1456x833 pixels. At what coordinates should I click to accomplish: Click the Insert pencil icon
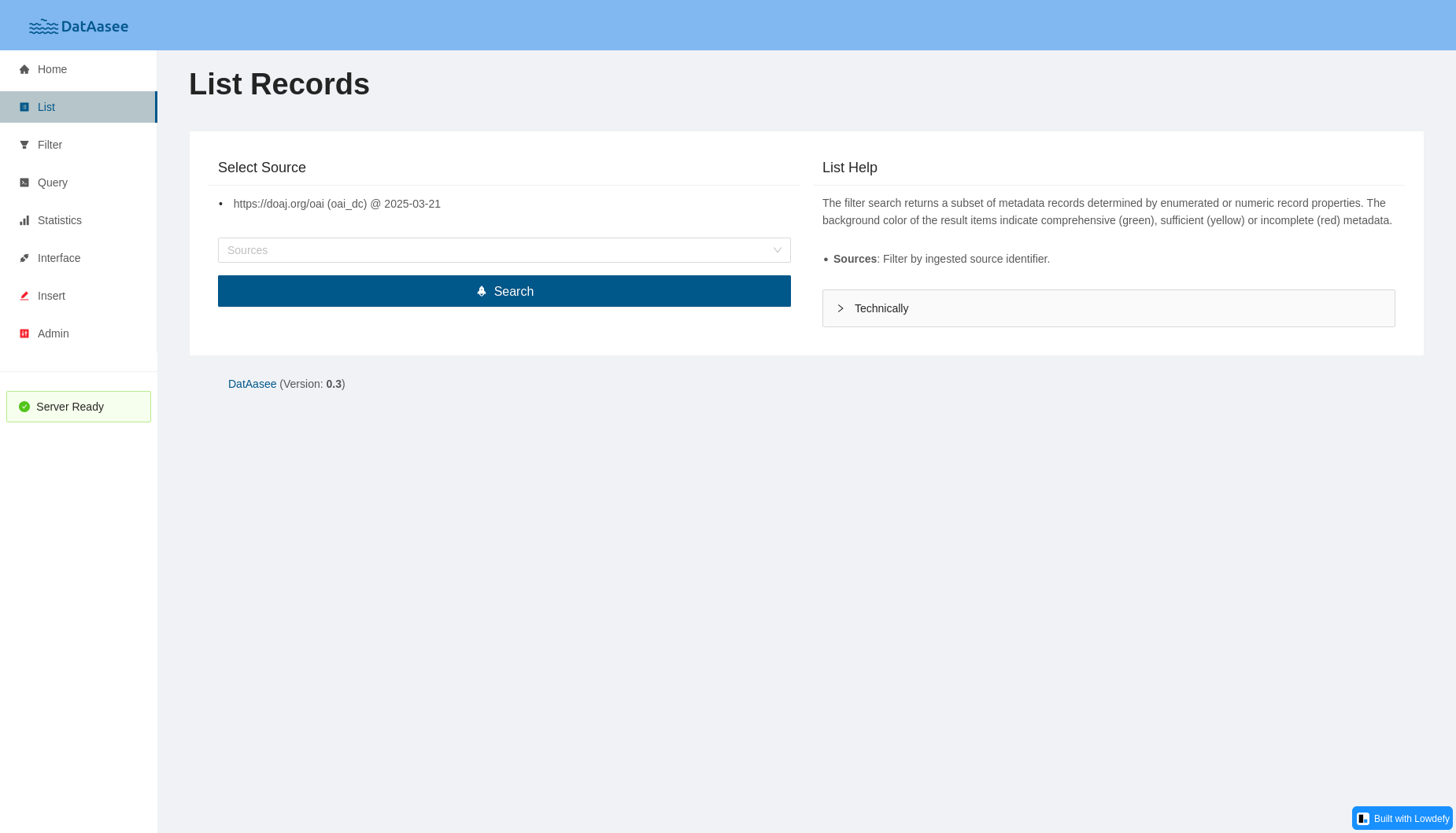point(24,296)
